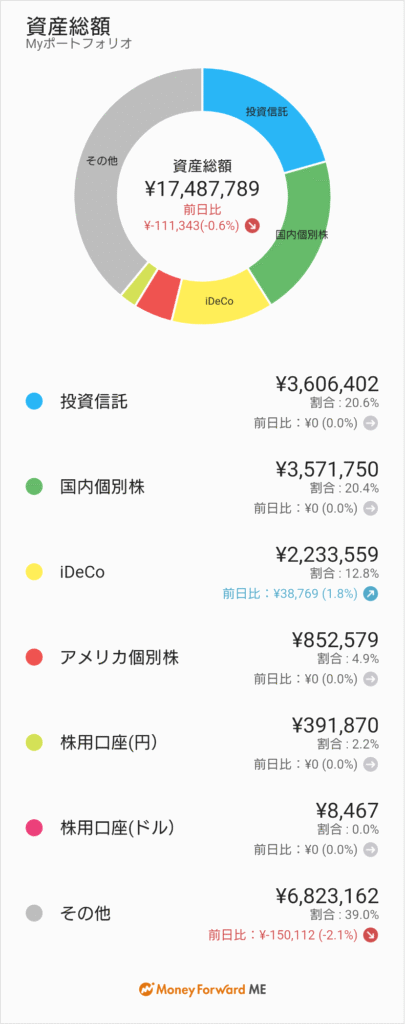The image size is (405, 1024).
Task: Open the アメリカ個別株 category label
Action: point(119,658)
